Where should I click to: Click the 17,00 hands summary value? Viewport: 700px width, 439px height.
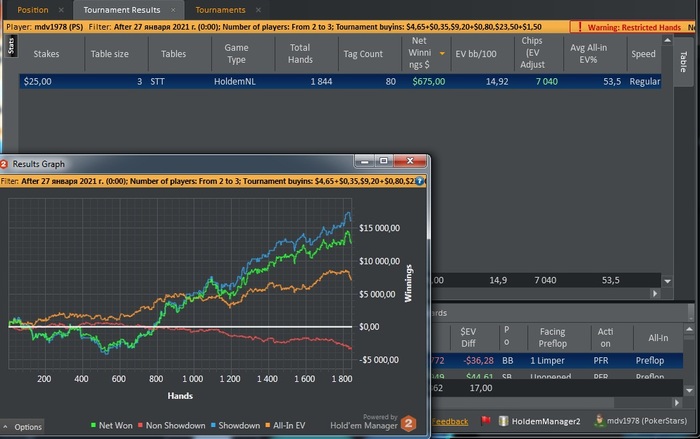(481, 388)
